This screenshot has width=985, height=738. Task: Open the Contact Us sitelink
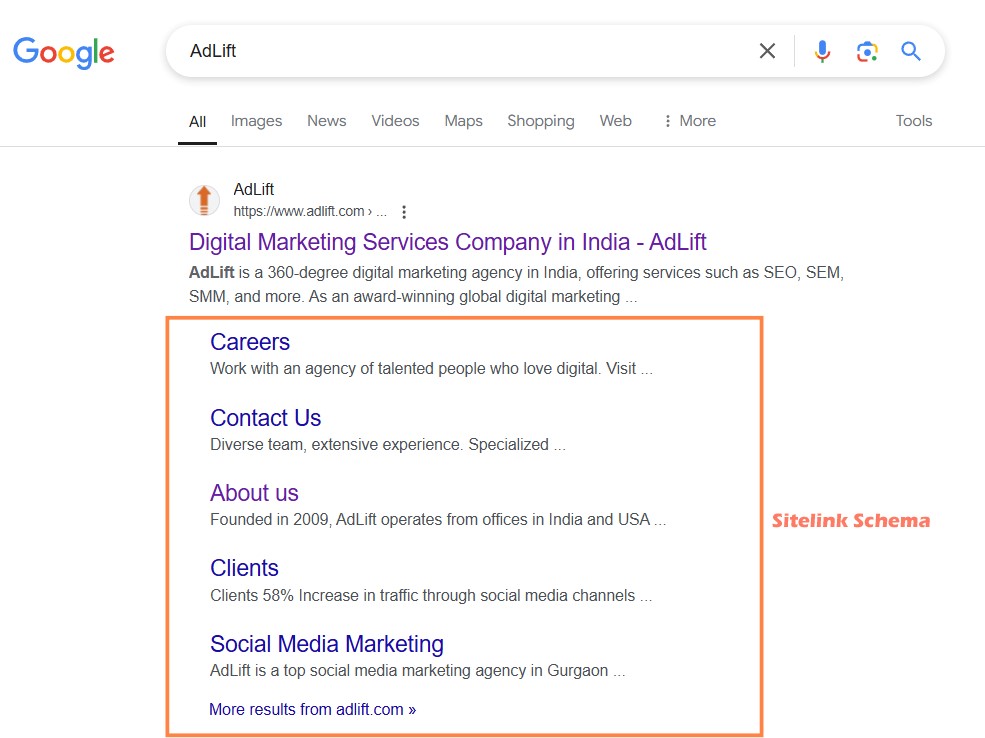(266, 418)
